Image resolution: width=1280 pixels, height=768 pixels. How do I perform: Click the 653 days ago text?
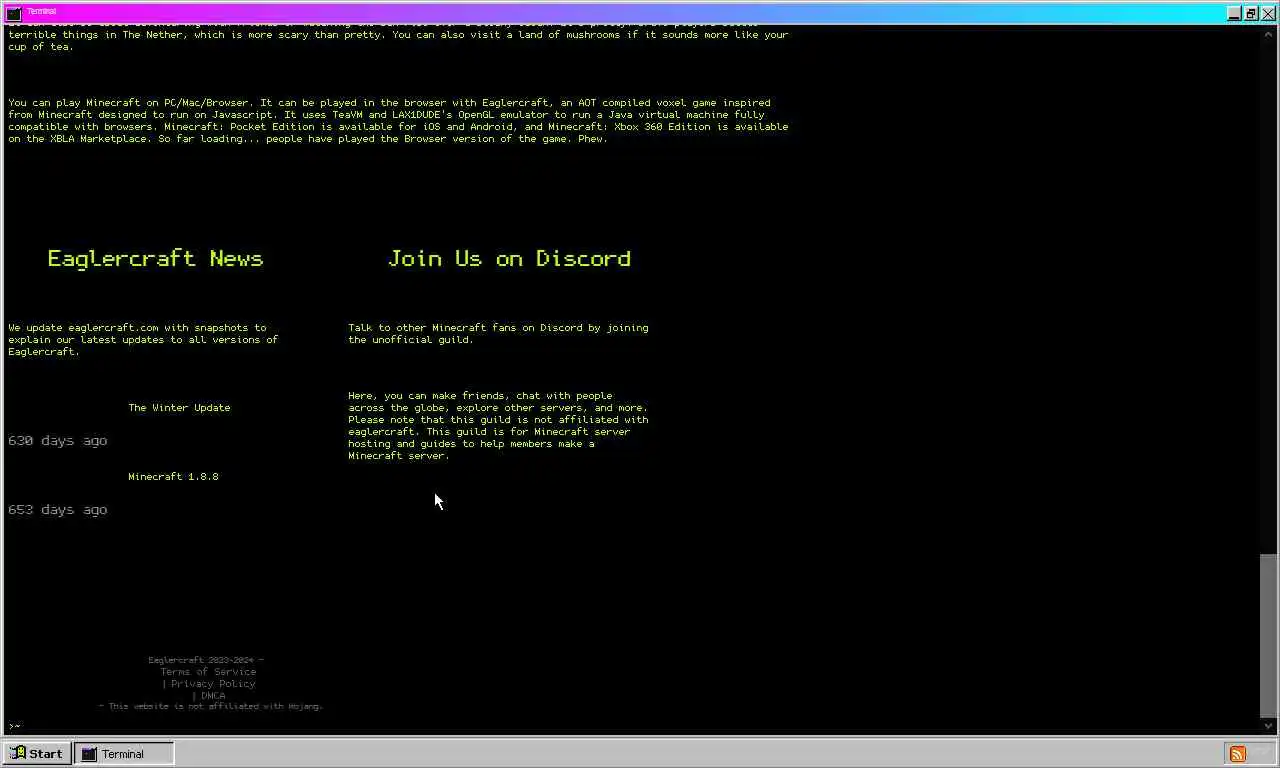coord(57,510)
